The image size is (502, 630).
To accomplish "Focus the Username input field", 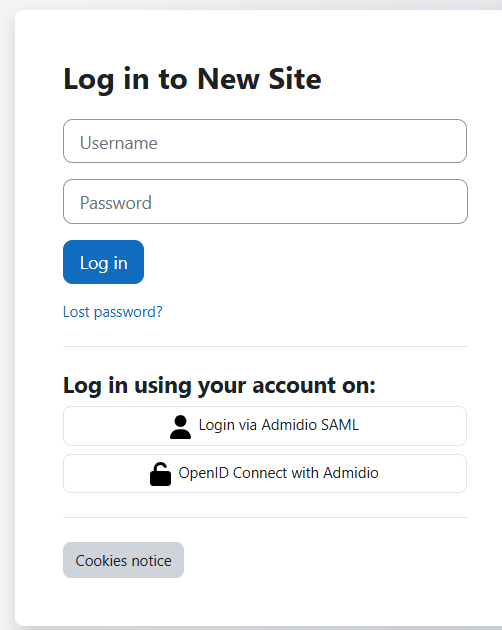I will pos(265,141).
